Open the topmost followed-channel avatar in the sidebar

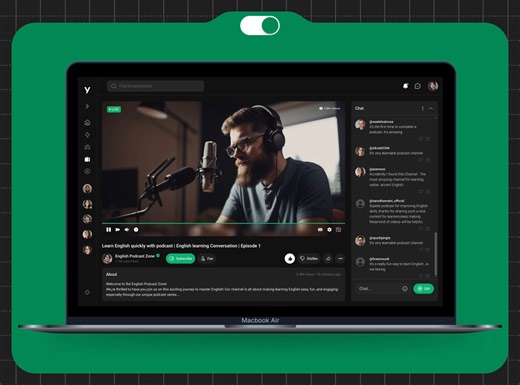click(87, 189)
